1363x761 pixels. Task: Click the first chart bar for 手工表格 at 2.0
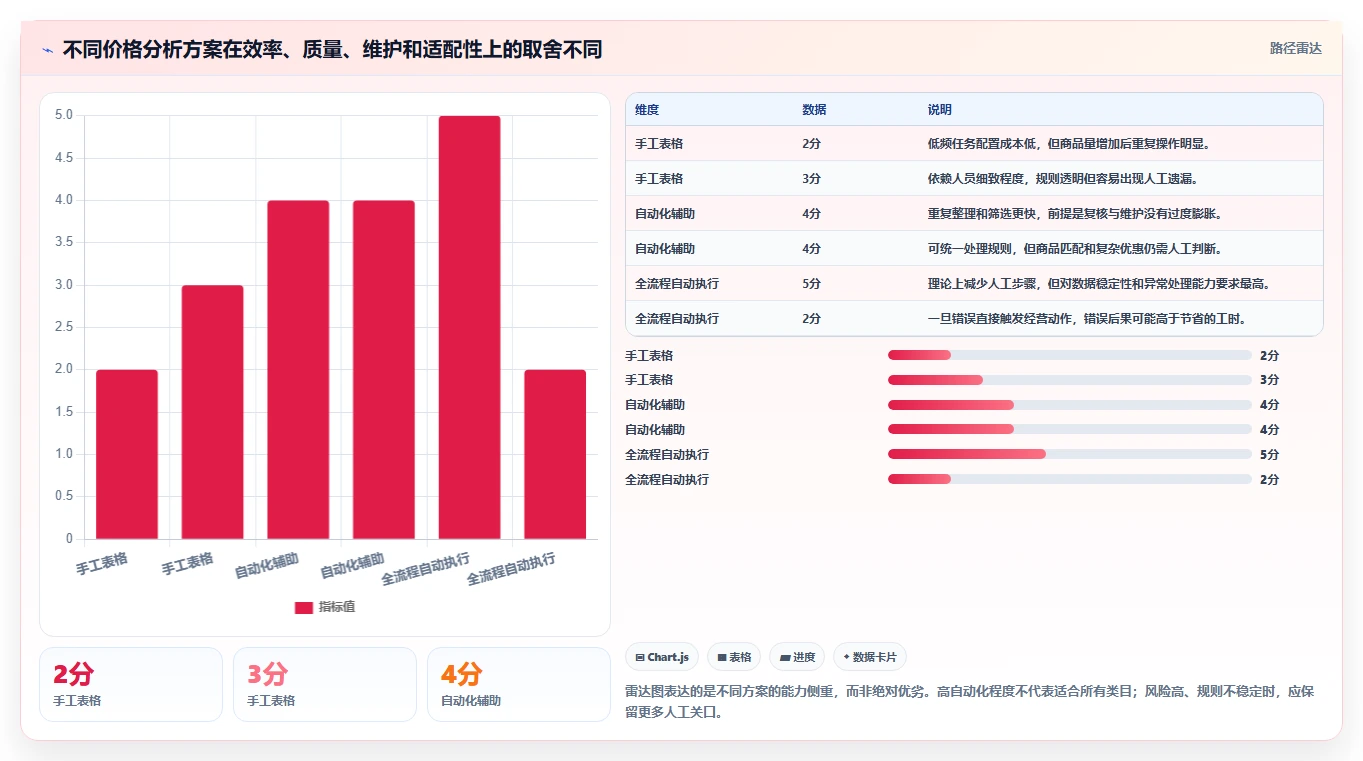(x=127, y=454)
